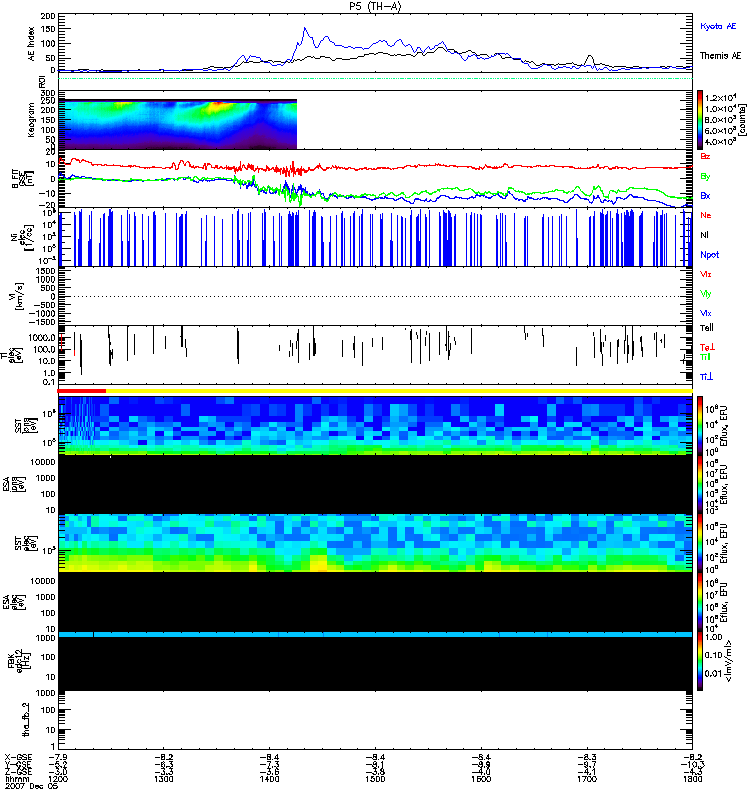Viewport: 750px width, 800px height.
Task: Click the '[counts]' color bar unit label
Action: point(742,120)
